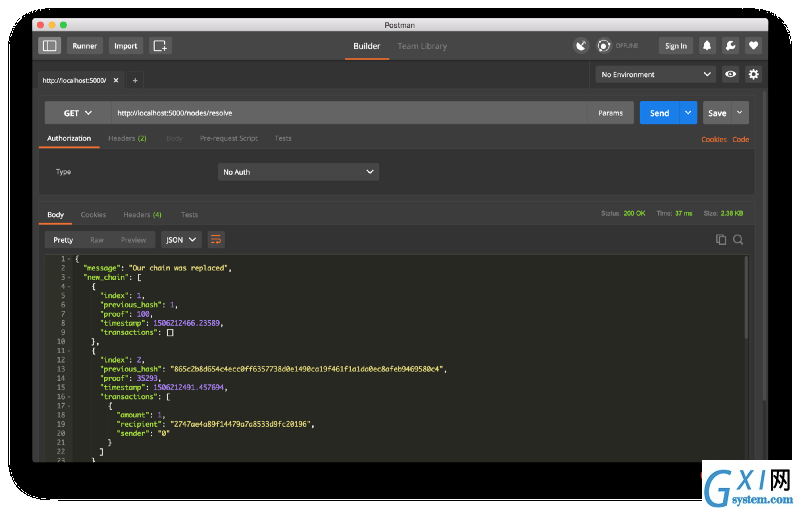Click the Runner button
Image resolution: width=800 pixels, height=508 pixels.
[85, 45]
